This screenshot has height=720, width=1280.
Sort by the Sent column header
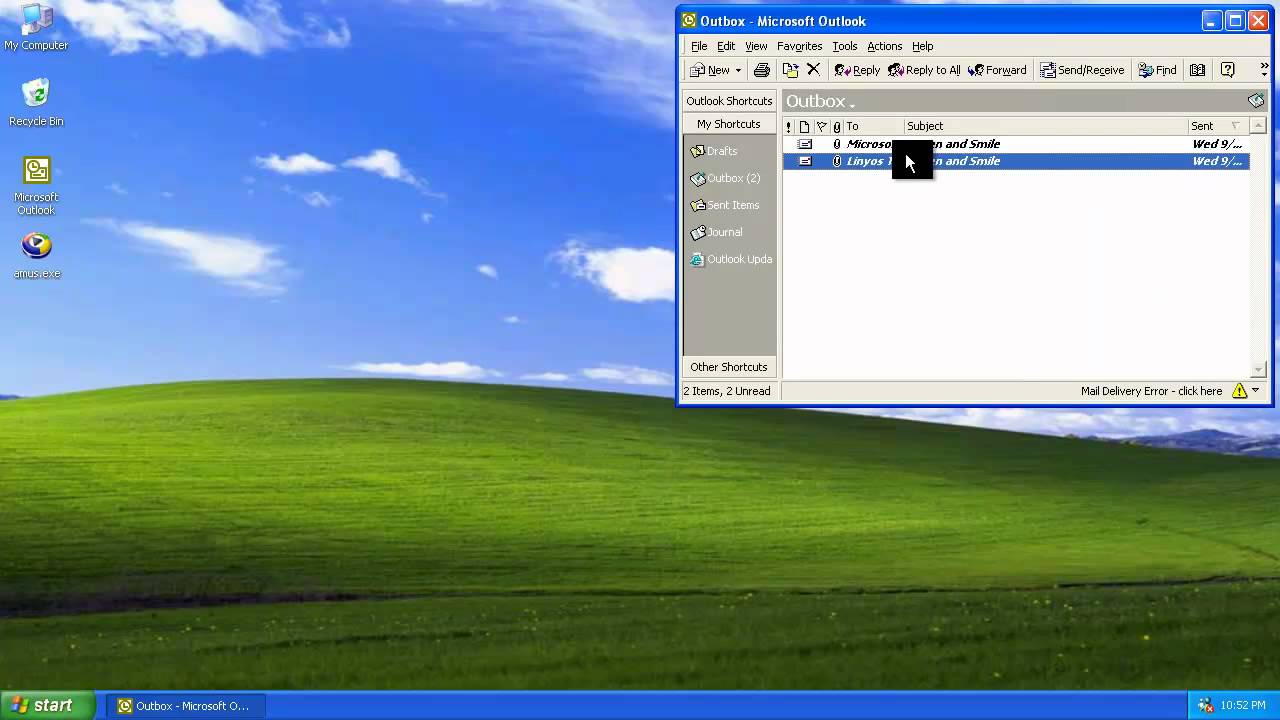[1218, 126]
